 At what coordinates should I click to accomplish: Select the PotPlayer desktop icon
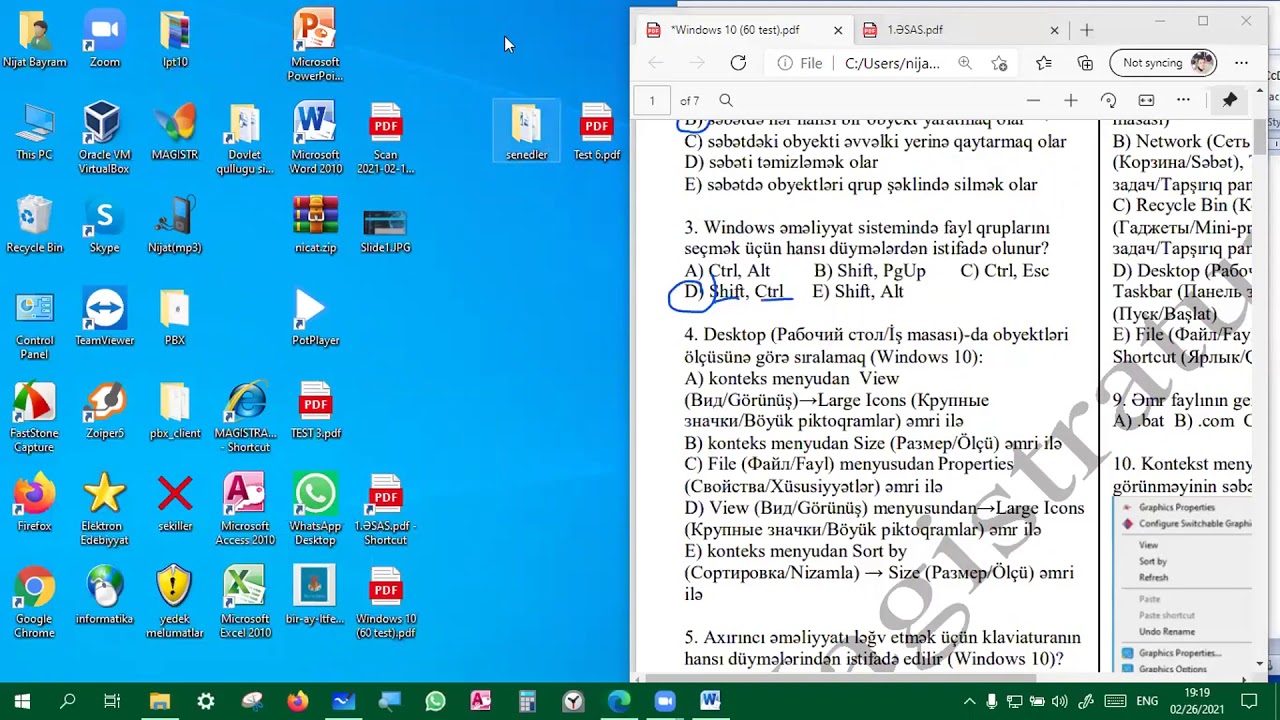point(315,318)
